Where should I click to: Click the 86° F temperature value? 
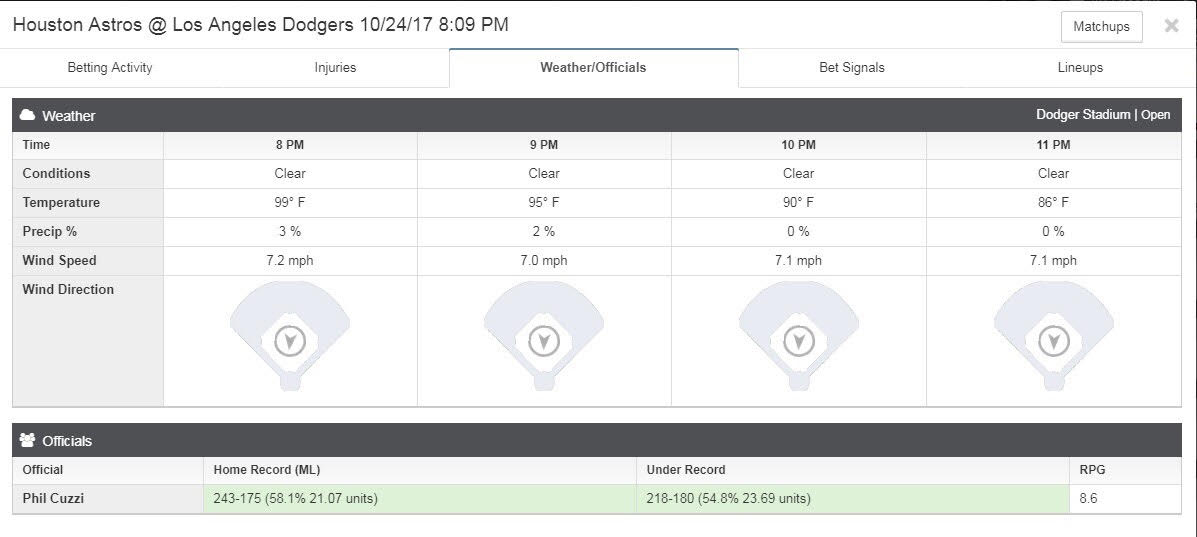(x=1053, y=202)
